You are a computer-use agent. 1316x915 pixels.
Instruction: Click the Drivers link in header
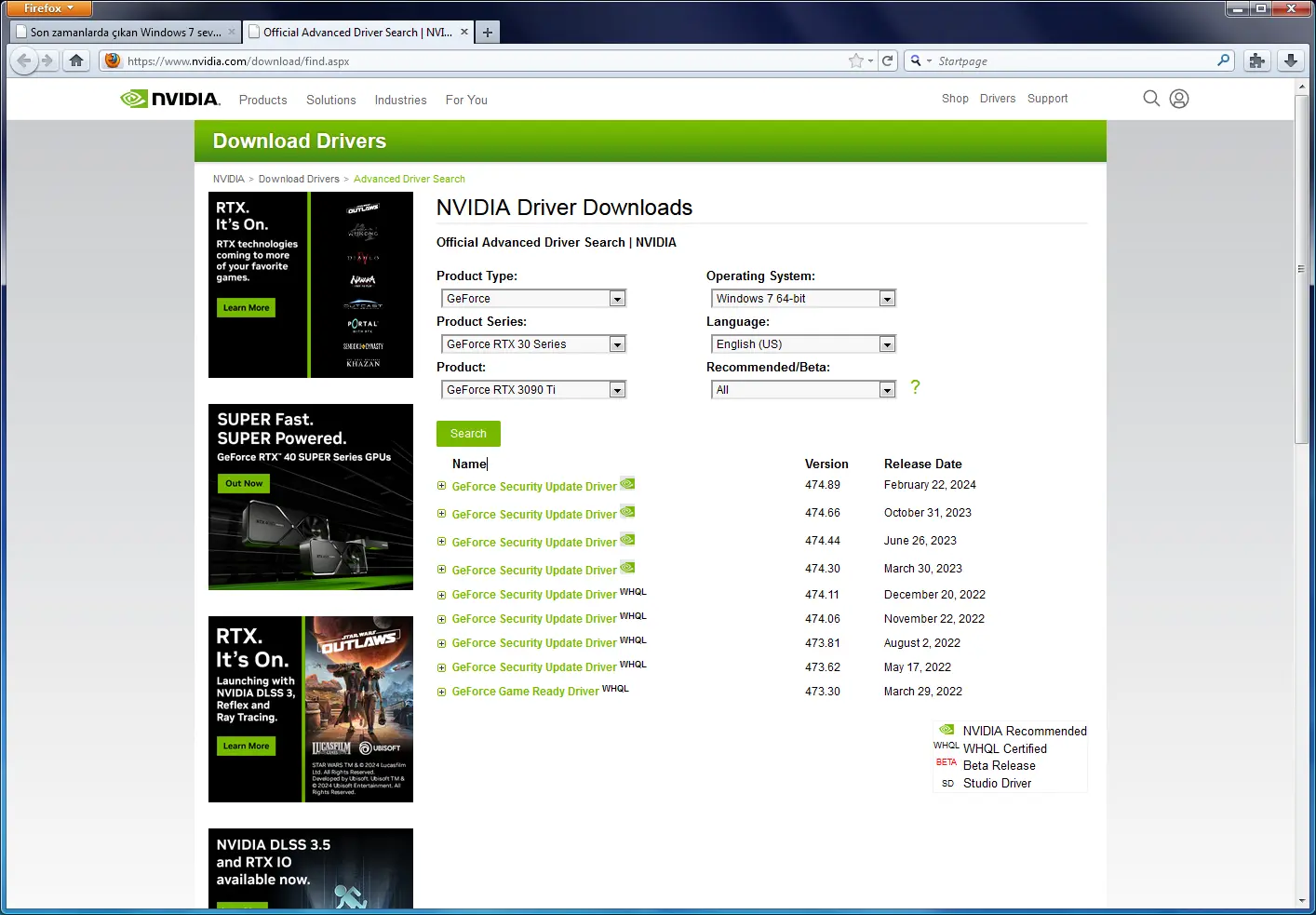(998, 99)
